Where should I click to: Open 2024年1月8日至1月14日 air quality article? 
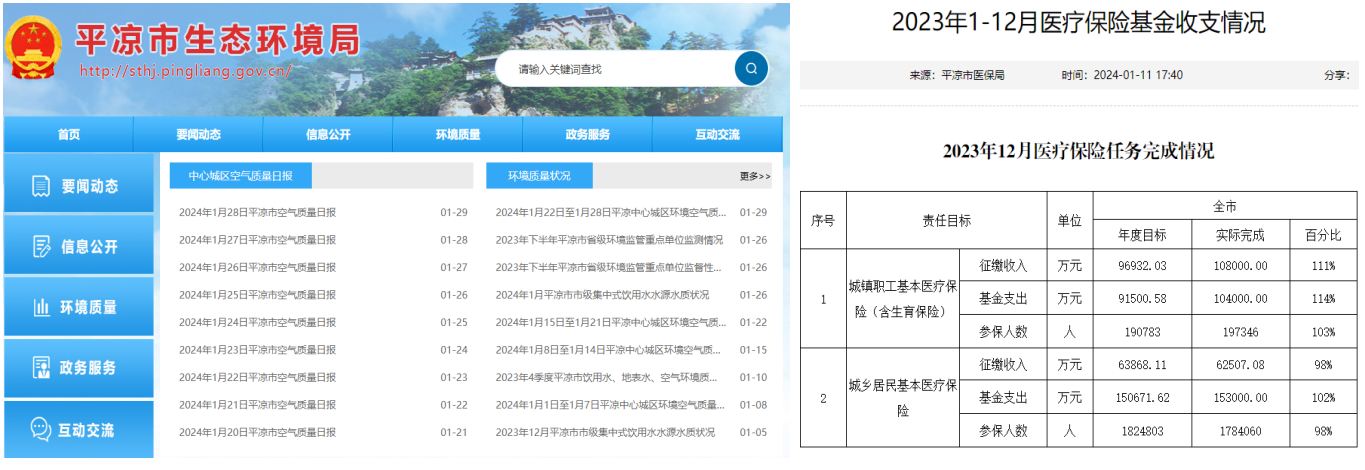pos(610,350)
